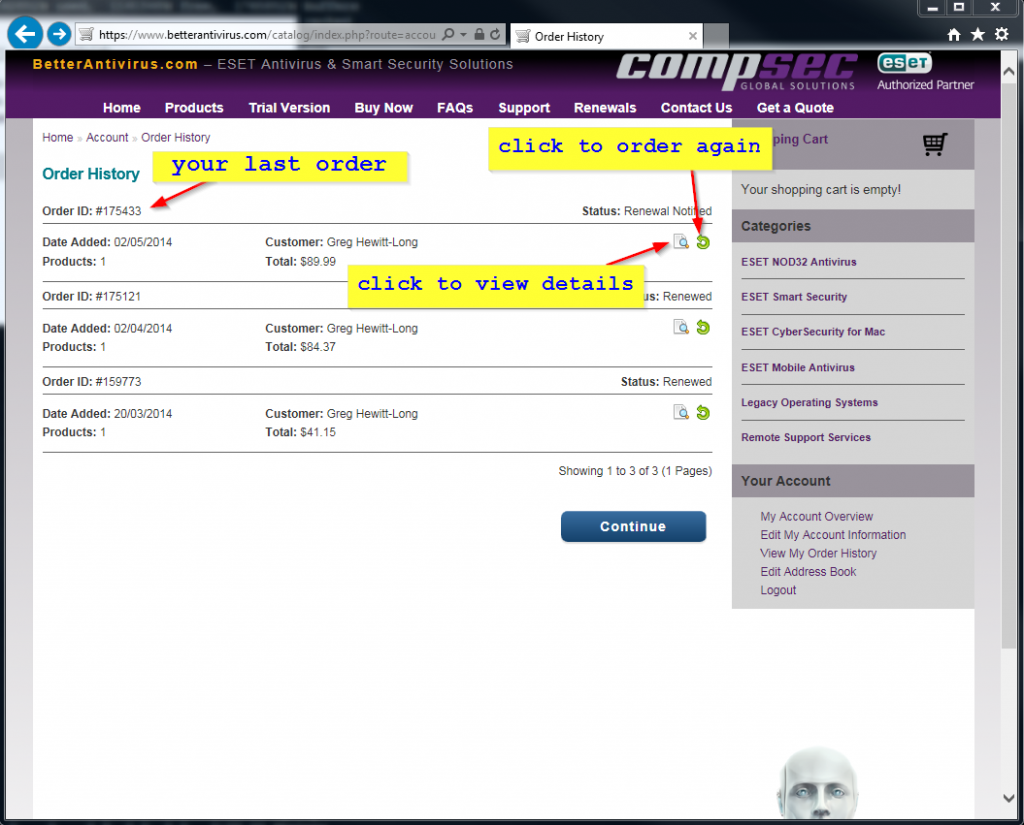1024x825 pixels.
Task: Open the FAQs menu item
Action: [x=455, y=108]
